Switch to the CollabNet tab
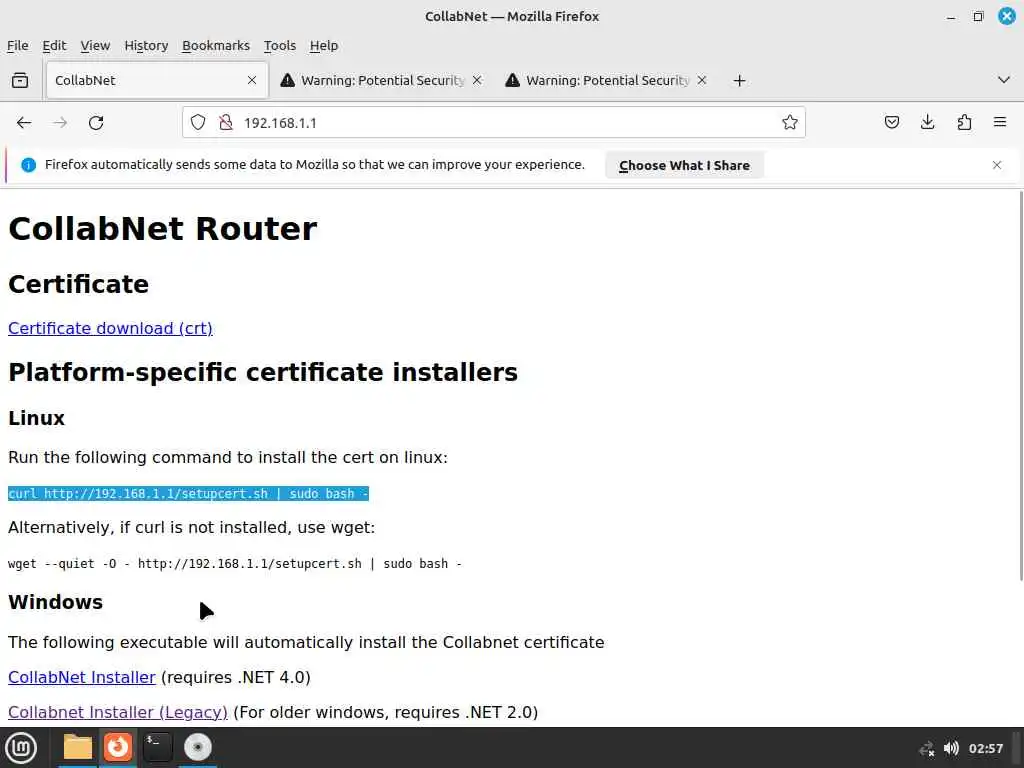This screenshot has width=1024, height=768. tap(157, 80)
